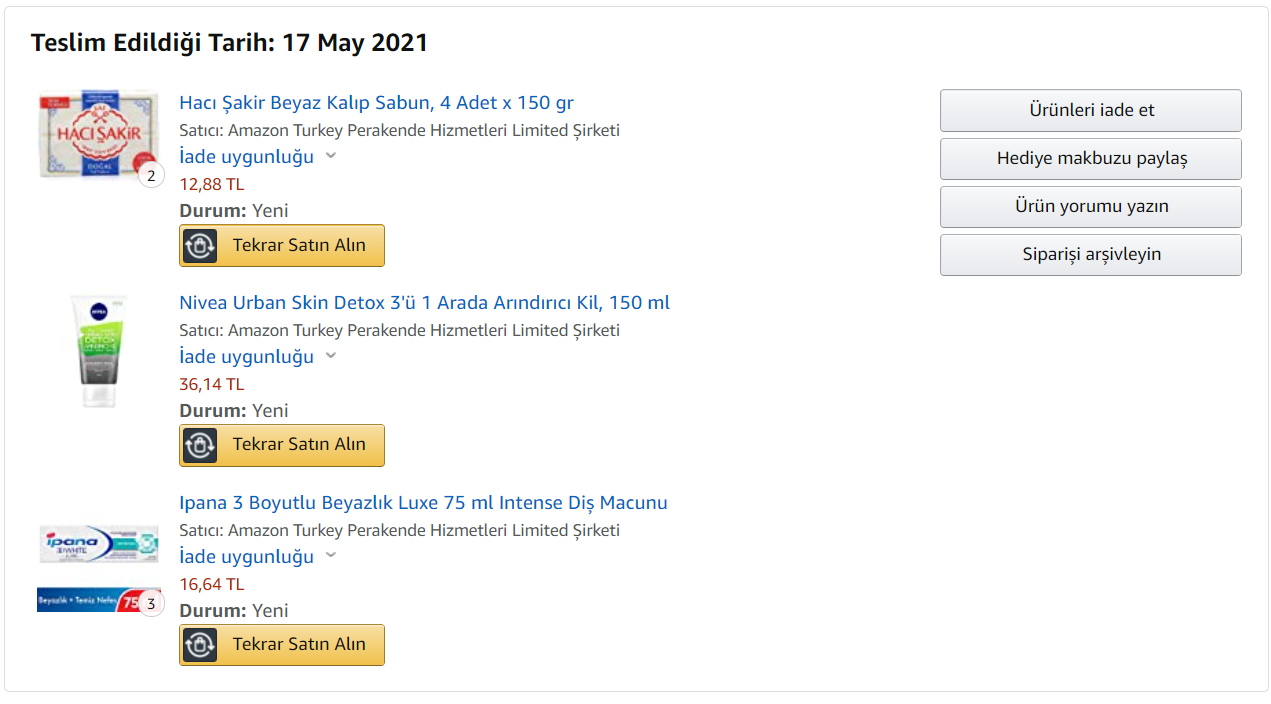This screenshot has width=1271, height=704.
Task: Open Nivea Urban Skin Detox product image
Action: [x=98, y=351]
